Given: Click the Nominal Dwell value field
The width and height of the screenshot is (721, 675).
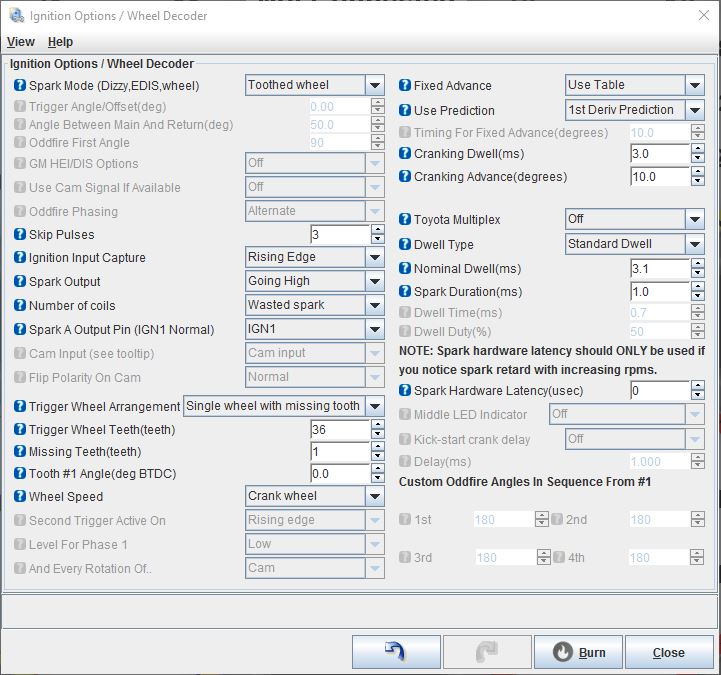Looking at the screenshot, I should point(660,269).
